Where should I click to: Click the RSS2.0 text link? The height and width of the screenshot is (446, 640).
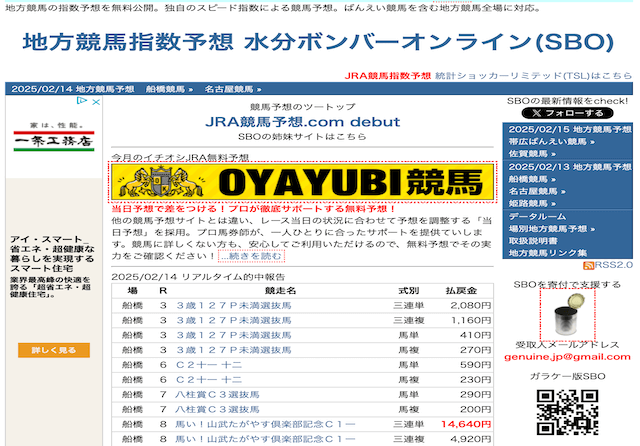point(613,265)
